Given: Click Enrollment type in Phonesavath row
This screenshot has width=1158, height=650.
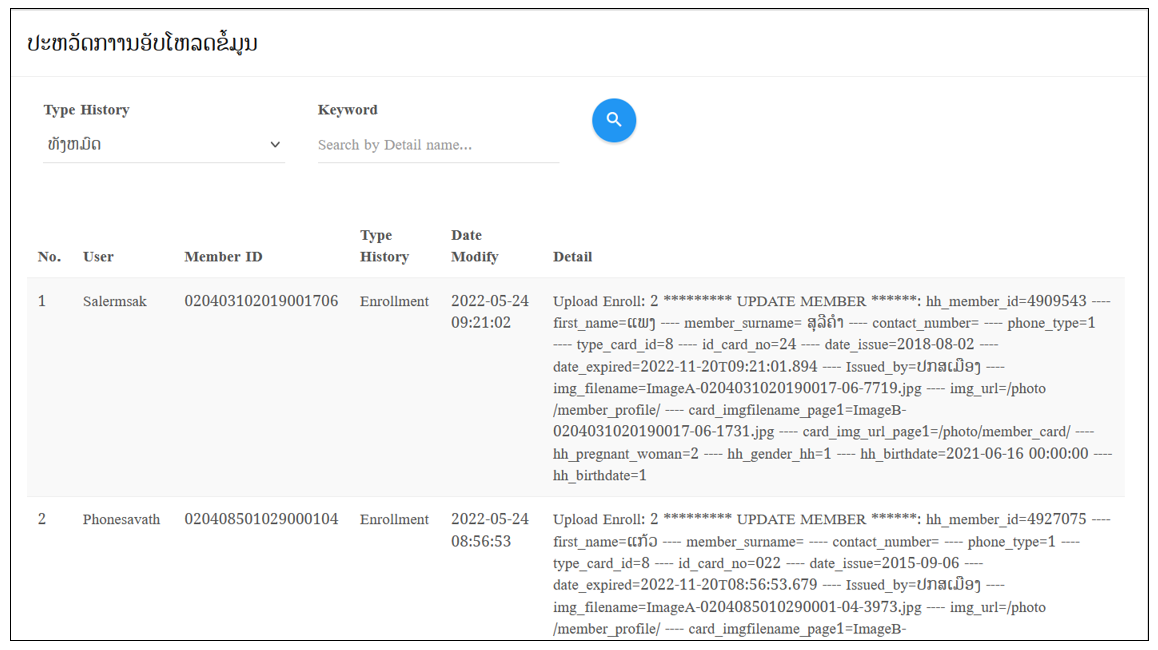Looking at the screenshot, I should tap(394, 519).
